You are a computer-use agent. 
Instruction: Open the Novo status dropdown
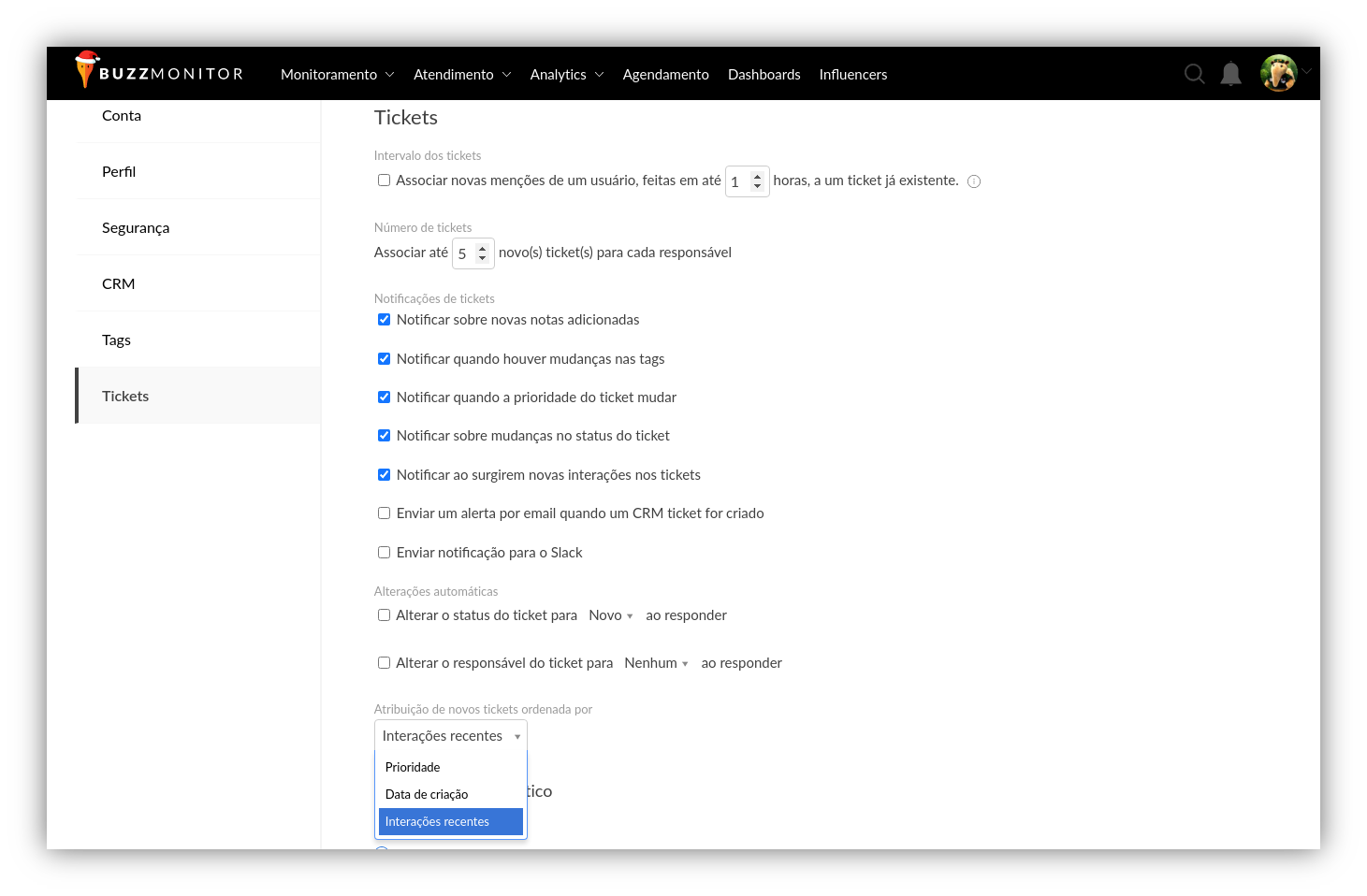[610, 615]
